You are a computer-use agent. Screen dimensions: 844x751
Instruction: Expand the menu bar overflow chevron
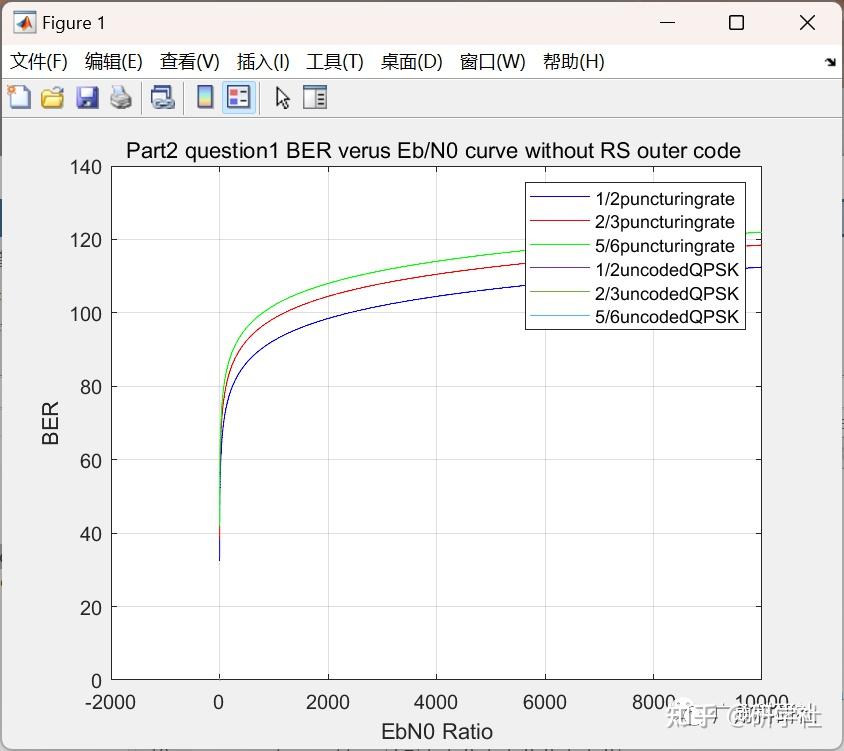point(830,61)
